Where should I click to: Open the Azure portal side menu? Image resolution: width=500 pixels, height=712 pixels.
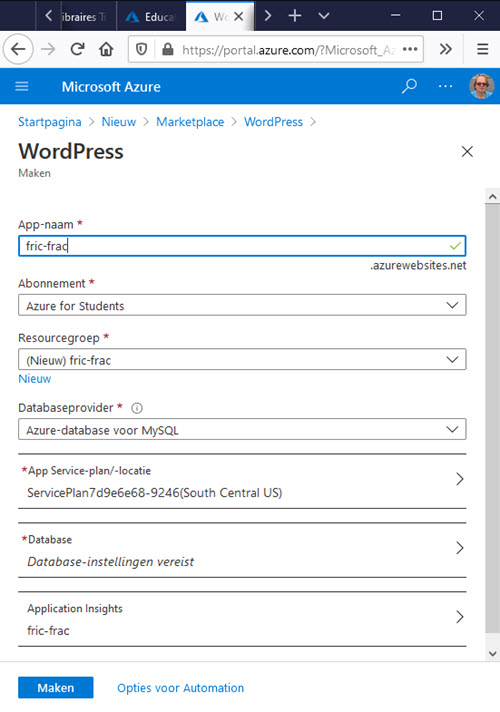pos(22,86)
